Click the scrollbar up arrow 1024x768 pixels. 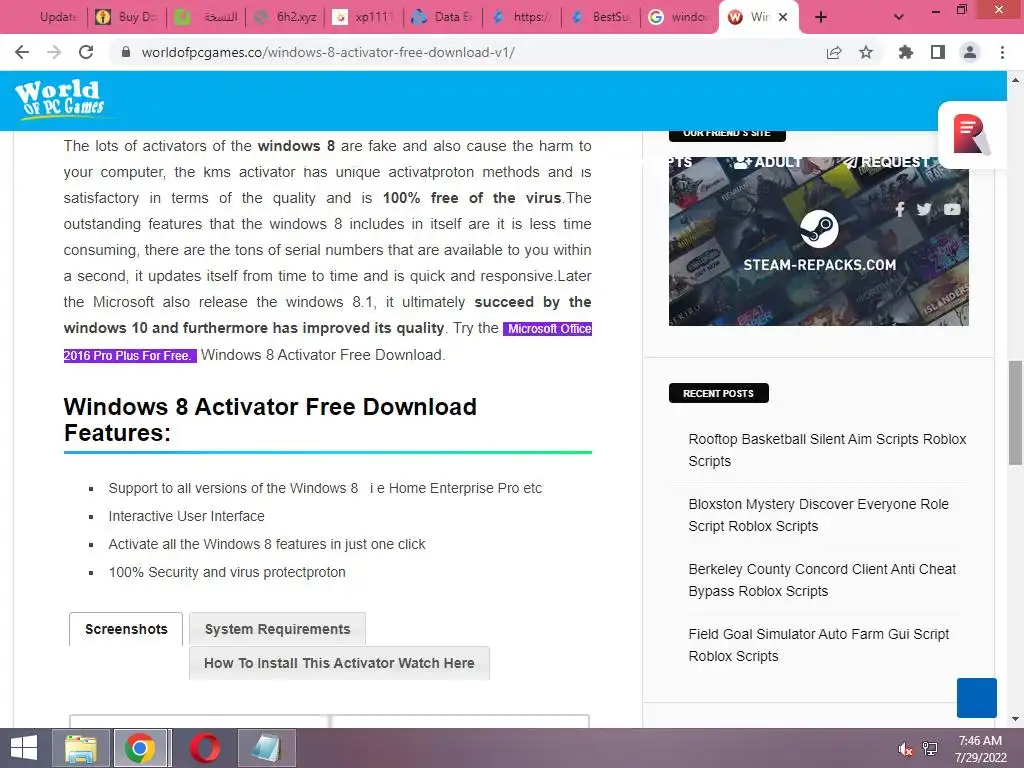(x=1016, y=80)
